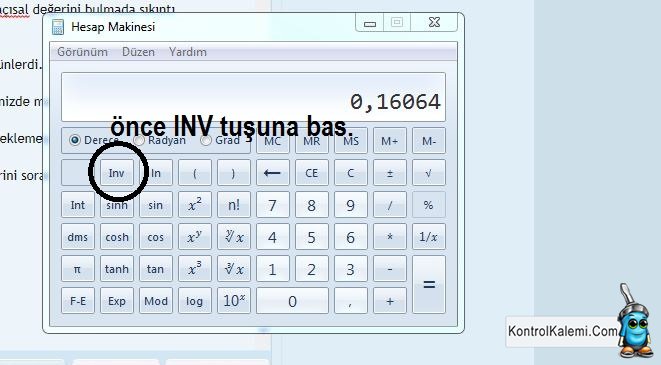Viewport: 661px width, 365px height.
Task: Click the Exp exponent button
Action: 117,301
